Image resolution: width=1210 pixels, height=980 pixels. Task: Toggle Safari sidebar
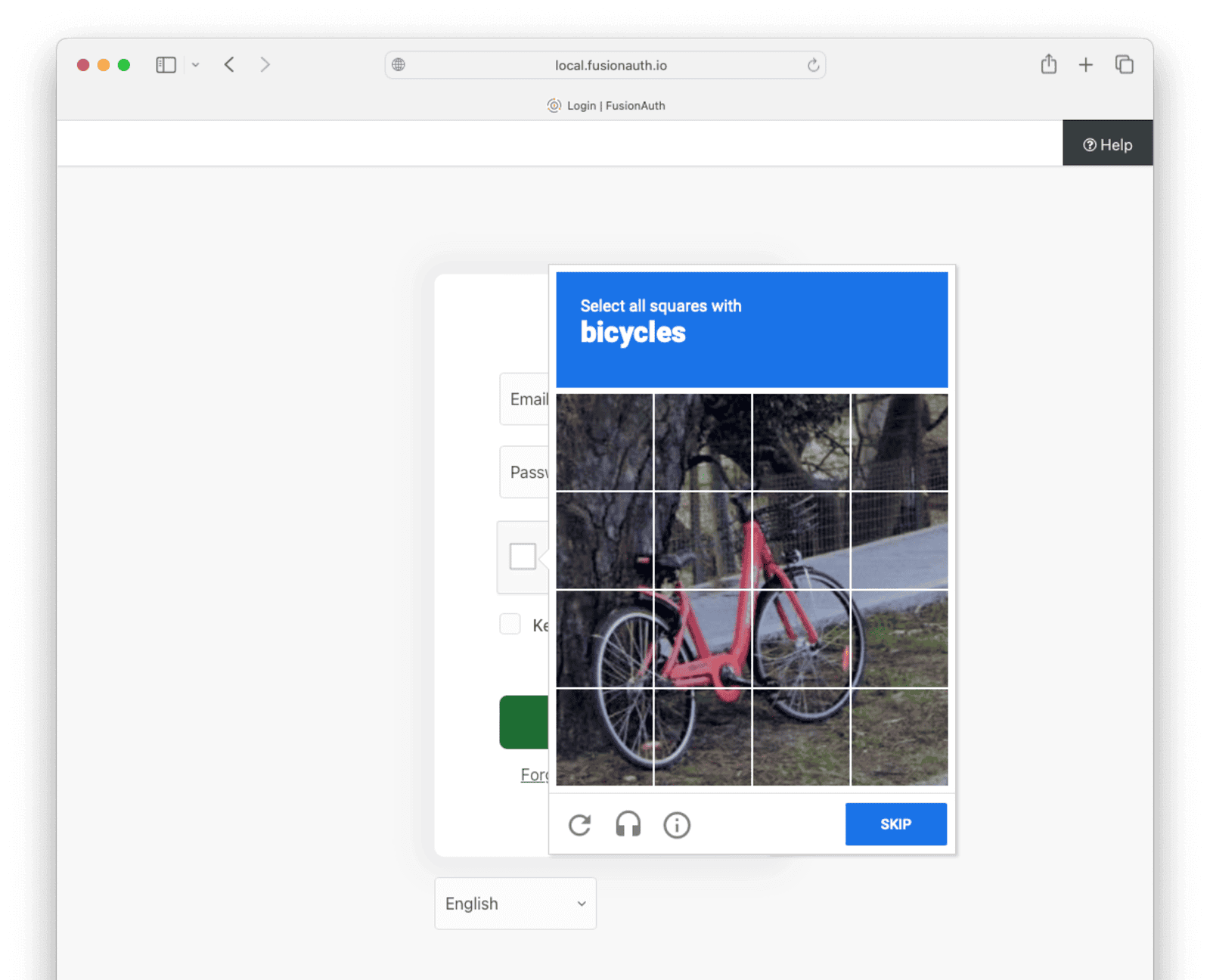[166, 65]
